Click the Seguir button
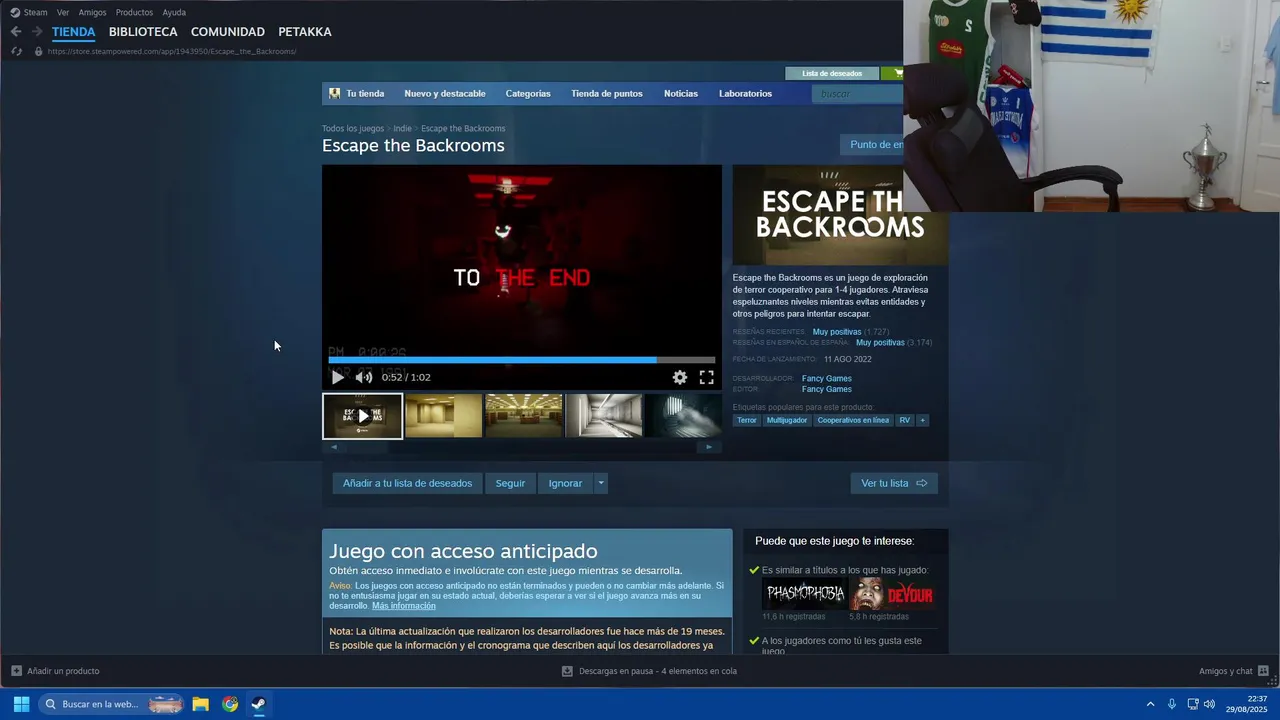 [x=510, y=483]
